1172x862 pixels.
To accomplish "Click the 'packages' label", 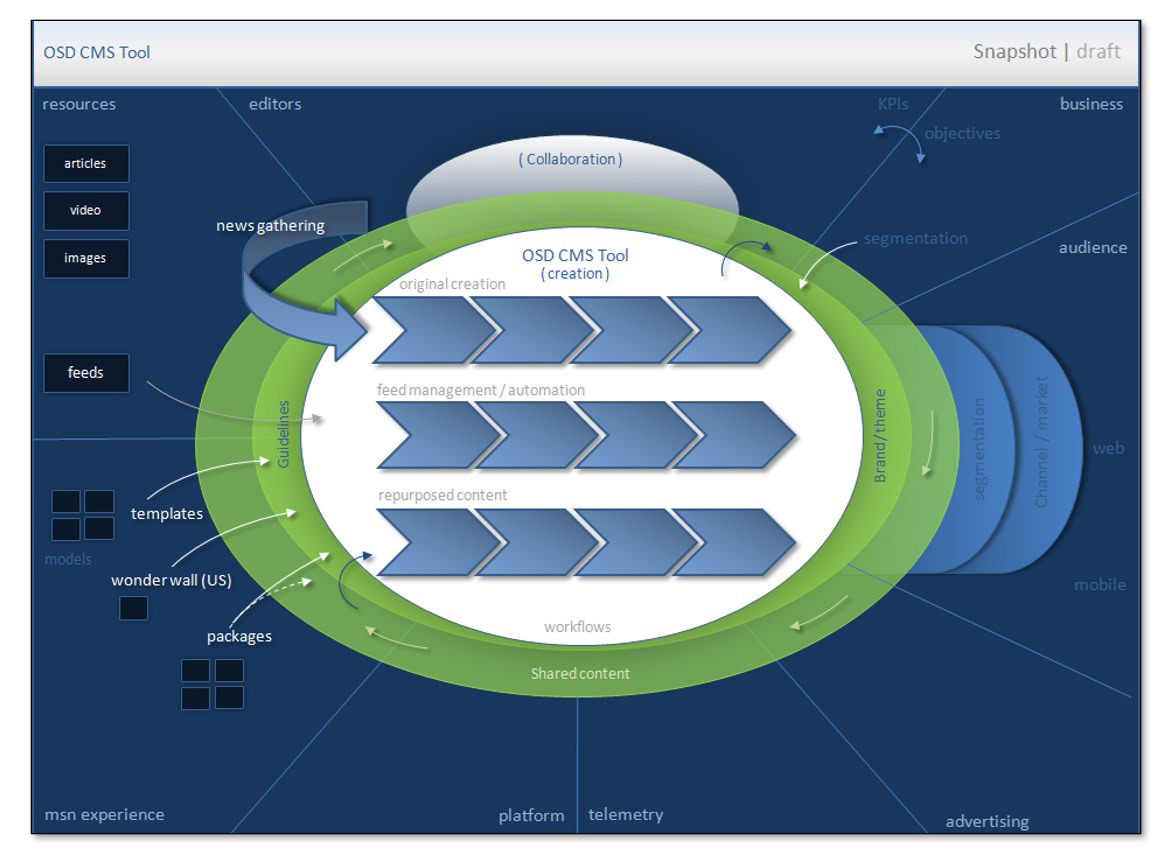I will pos(239,636).
